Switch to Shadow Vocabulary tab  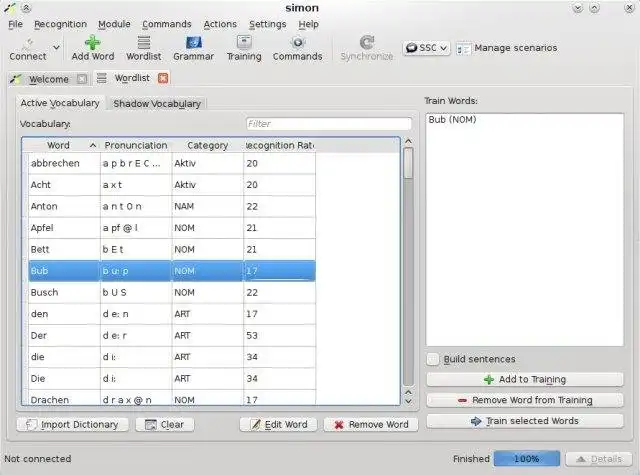pos(157,104)
